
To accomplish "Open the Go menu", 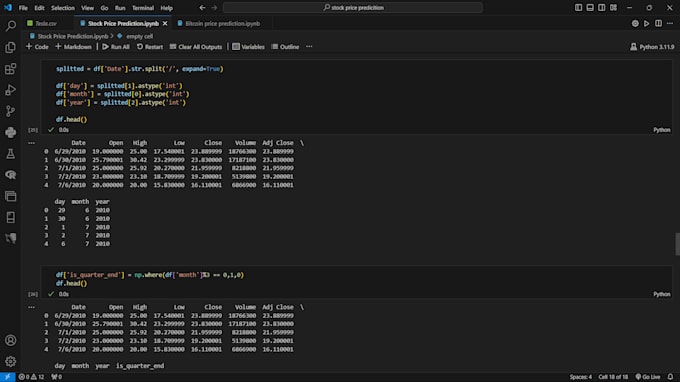I will coord(104,8).
